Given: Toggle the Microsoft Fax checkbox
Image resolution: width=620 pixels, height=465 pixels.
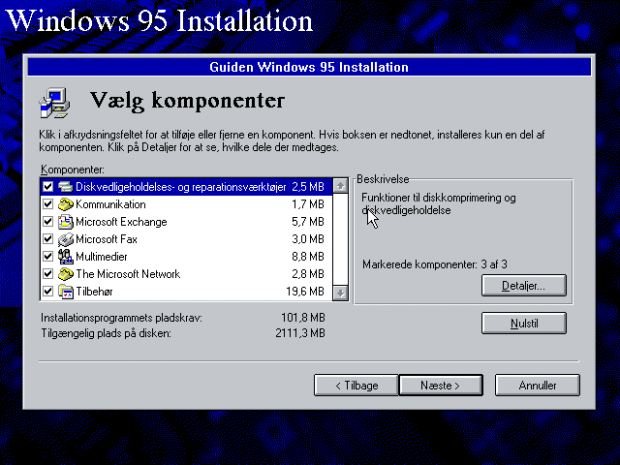Looking at the screenshot, I should [x=48, y=239].
